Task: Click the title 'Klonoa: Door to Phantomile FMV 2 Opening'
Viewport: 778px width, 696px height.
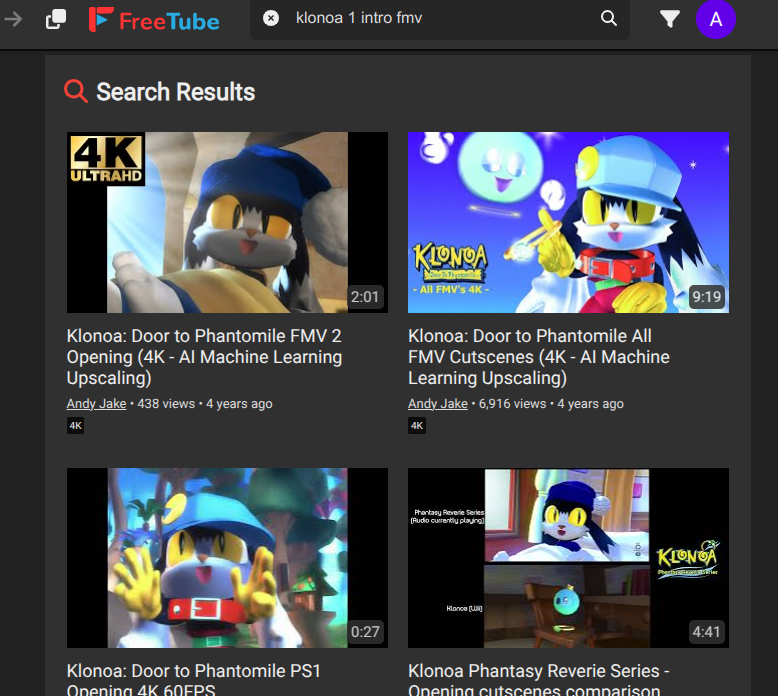Action: (204, 357)
